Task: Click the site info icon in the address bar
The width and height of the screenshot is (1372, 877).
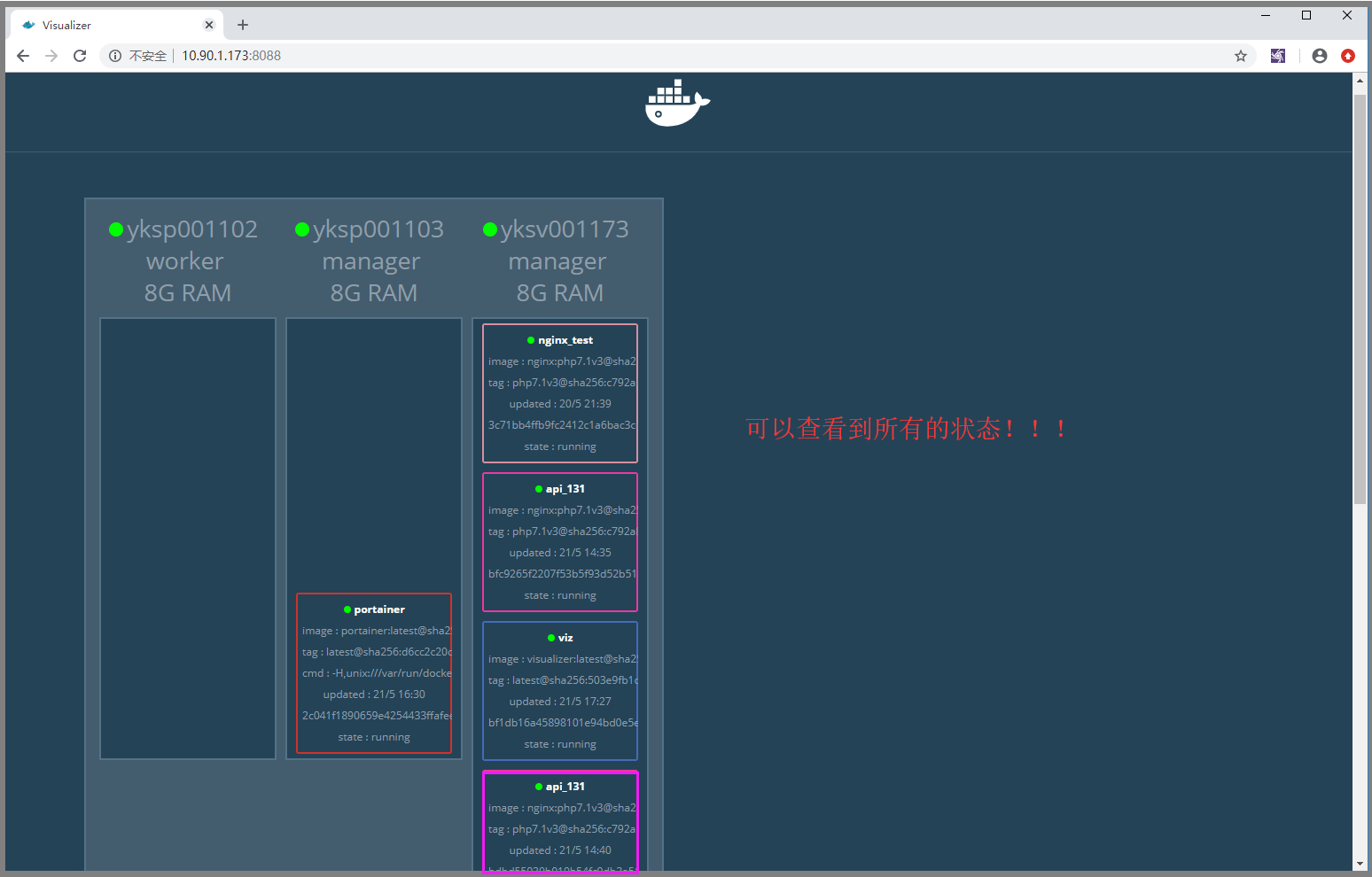Action: [x=114, y=55]
